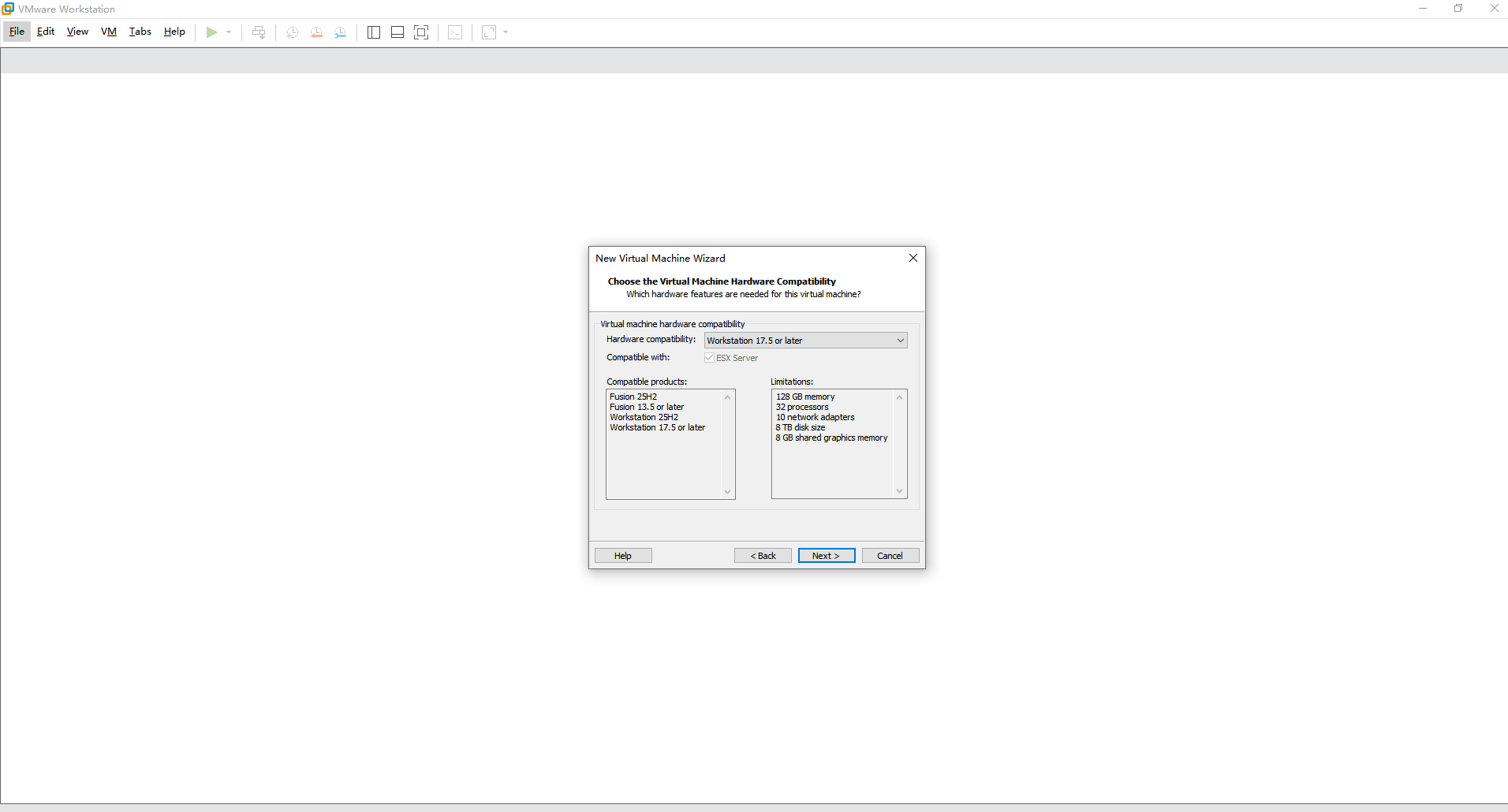Open the power options dropdown arrow
The image size is (1508, 812).
[229, 32]
